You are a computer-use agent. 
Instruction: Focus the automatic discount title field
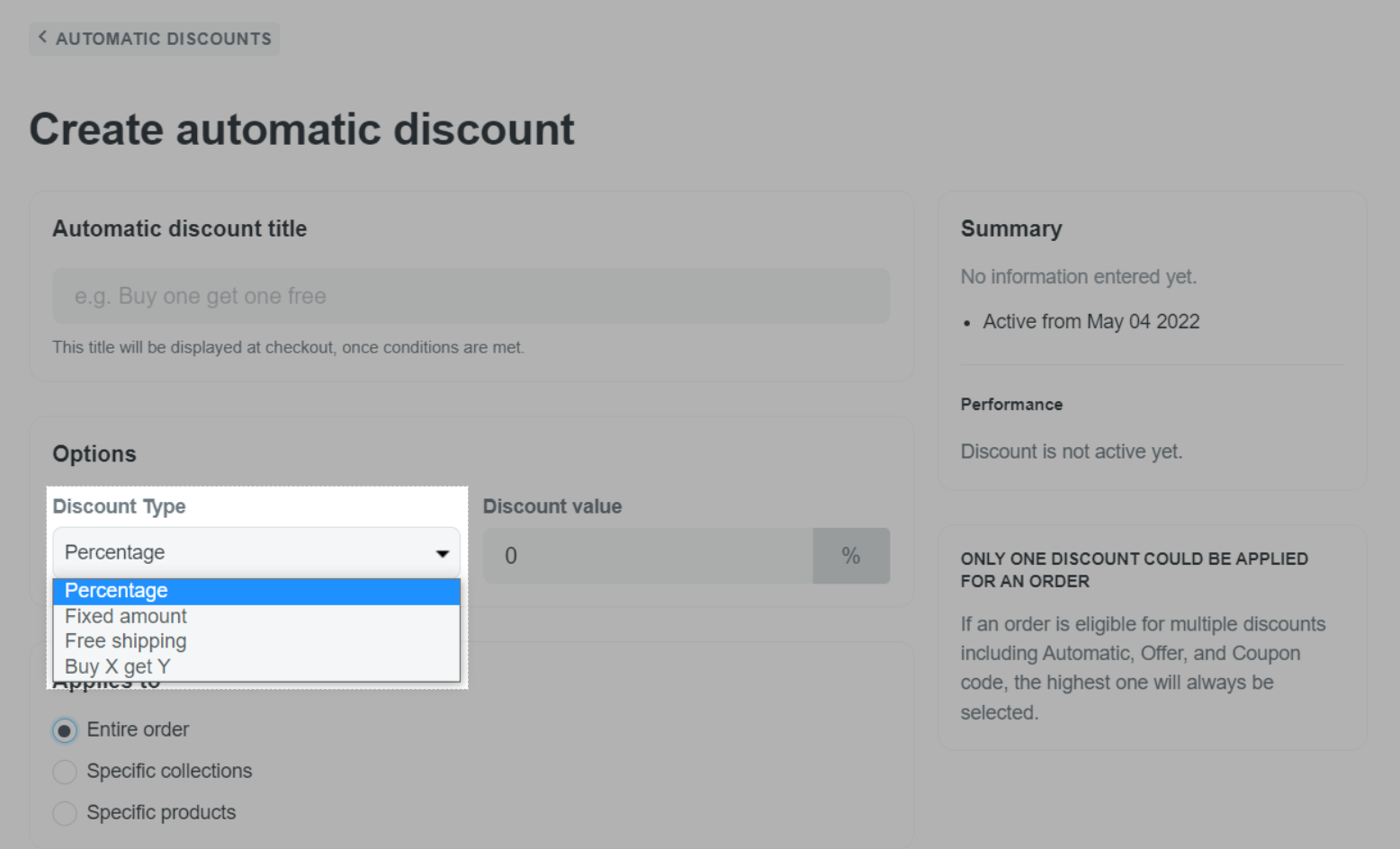tap(471, 296)
